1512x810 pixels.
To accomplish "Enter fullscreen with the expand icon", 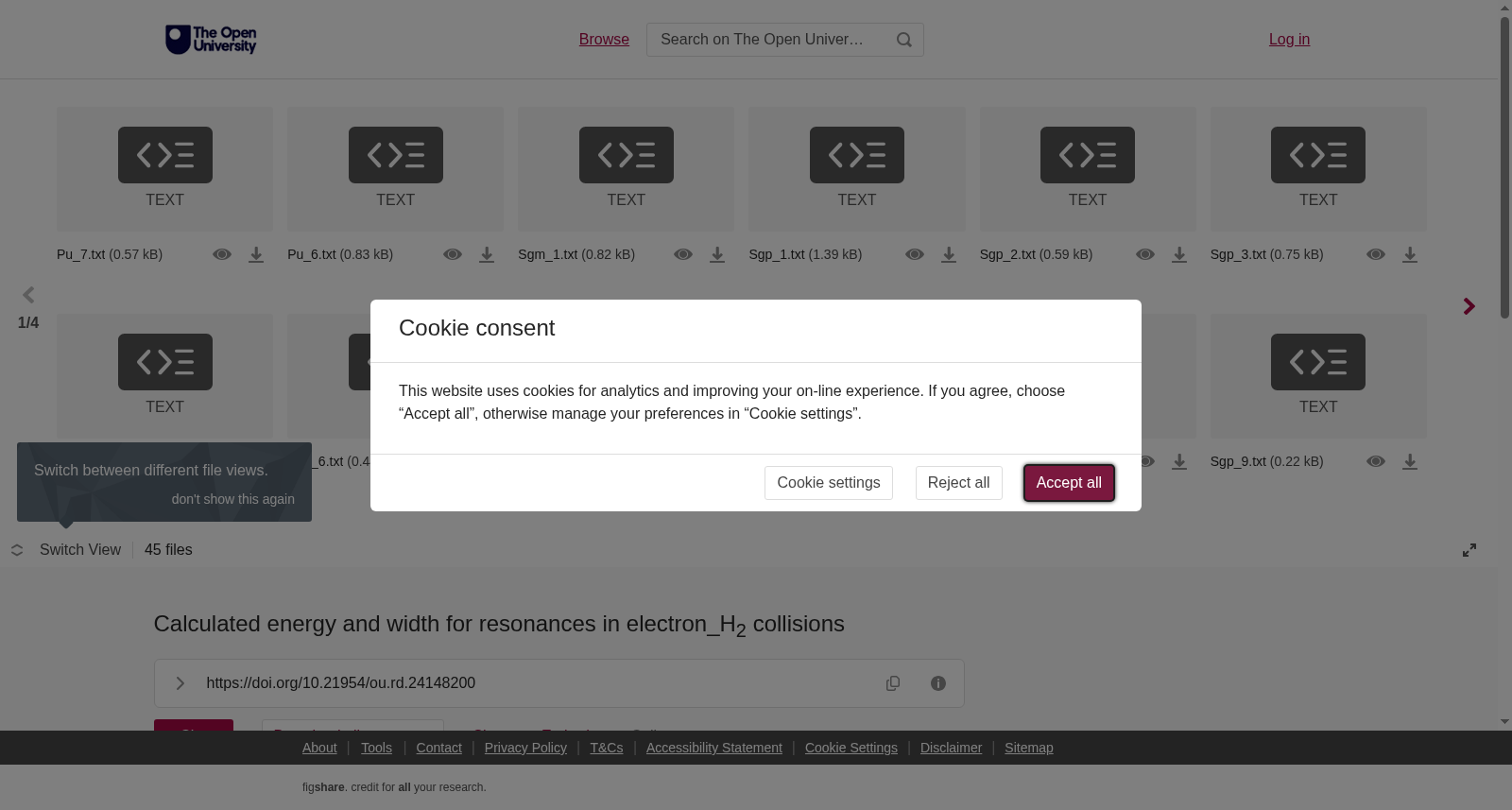I will point(1469,550).
